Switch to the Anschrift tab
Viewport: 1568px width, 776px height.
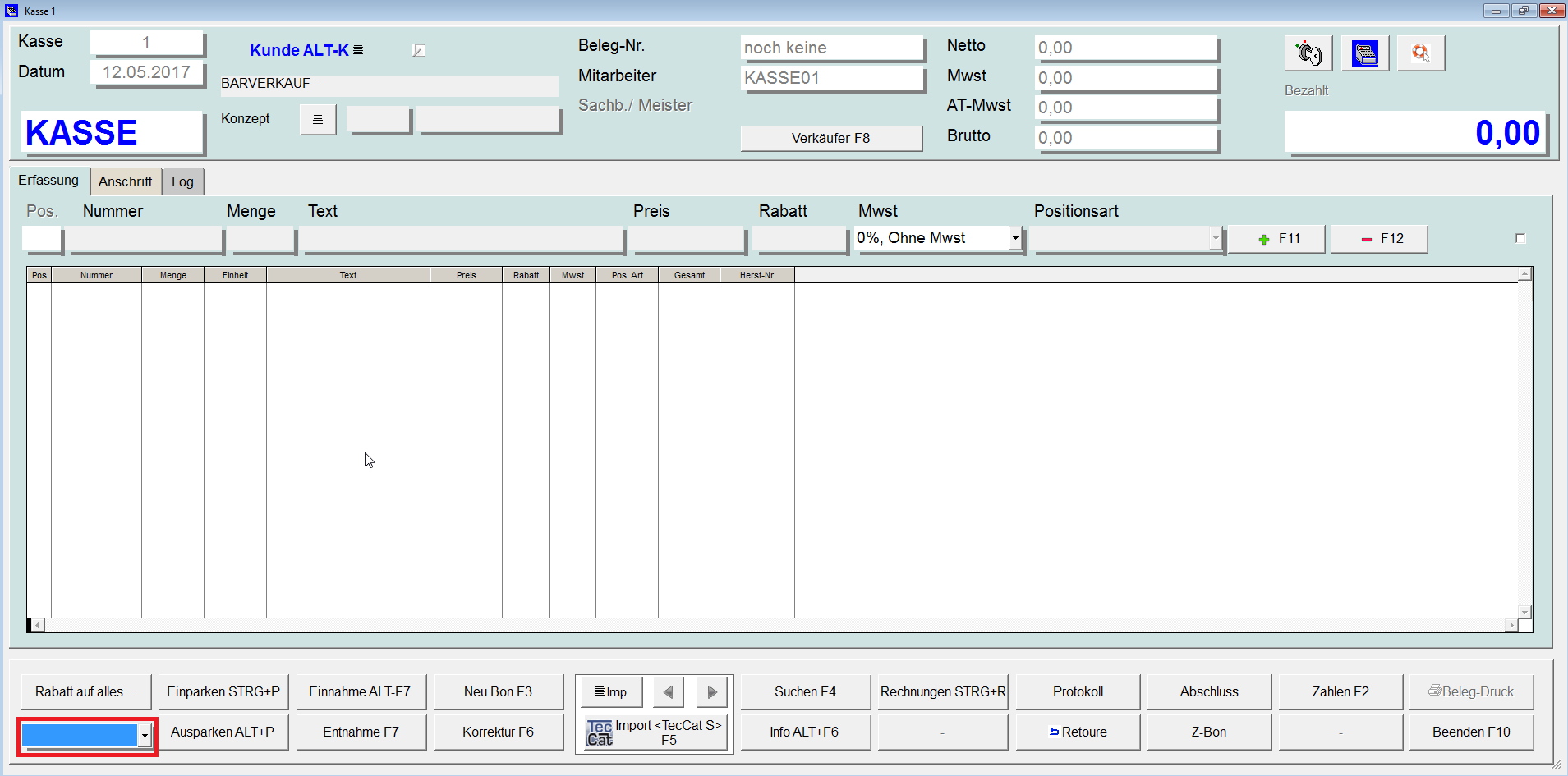tap(126, 181)
